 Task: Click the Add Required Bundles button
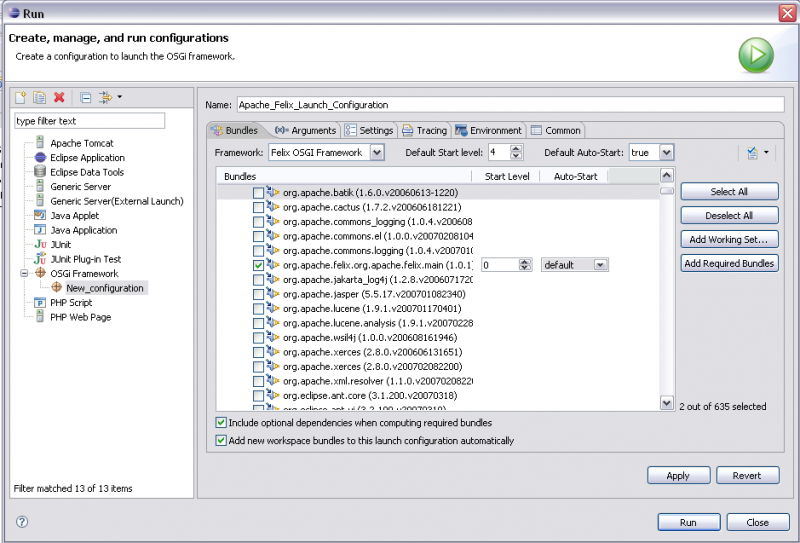(729, 263)
